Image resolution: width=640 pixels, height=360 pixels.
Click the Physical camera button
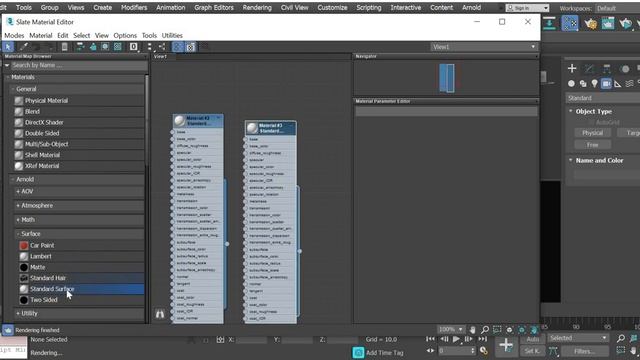[x=592, y=133]
